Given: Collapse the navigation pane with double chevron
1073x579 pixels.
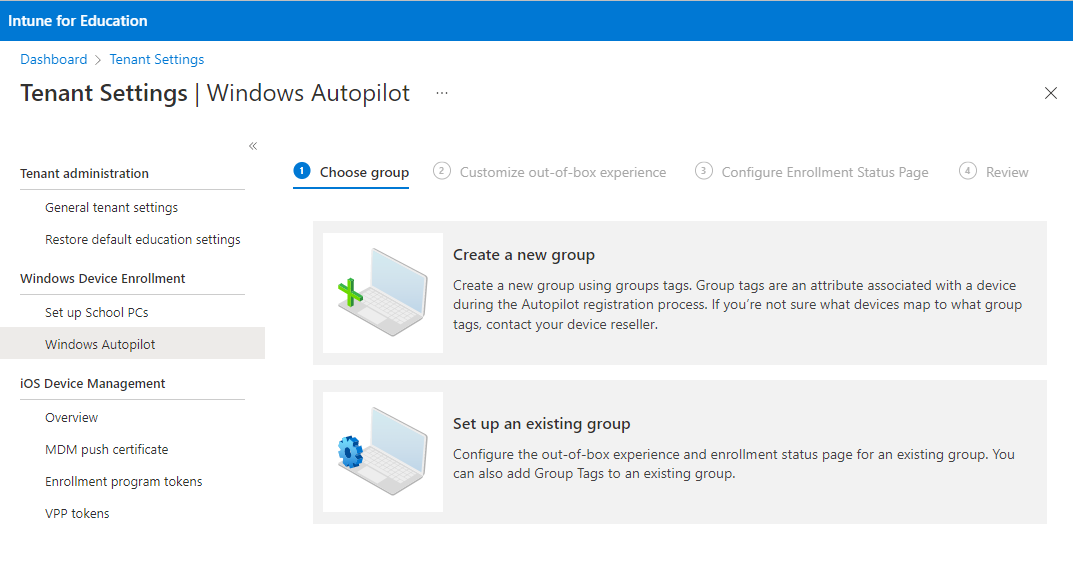Looking at the screenshot, I should (x=253, y=145).
